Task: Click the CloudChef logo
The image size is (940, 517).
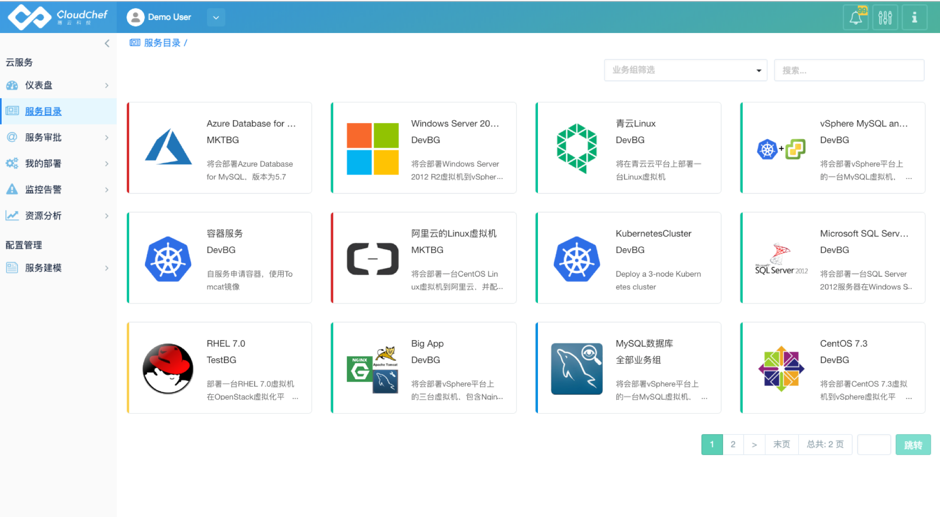Action: (x=58, y=17)
